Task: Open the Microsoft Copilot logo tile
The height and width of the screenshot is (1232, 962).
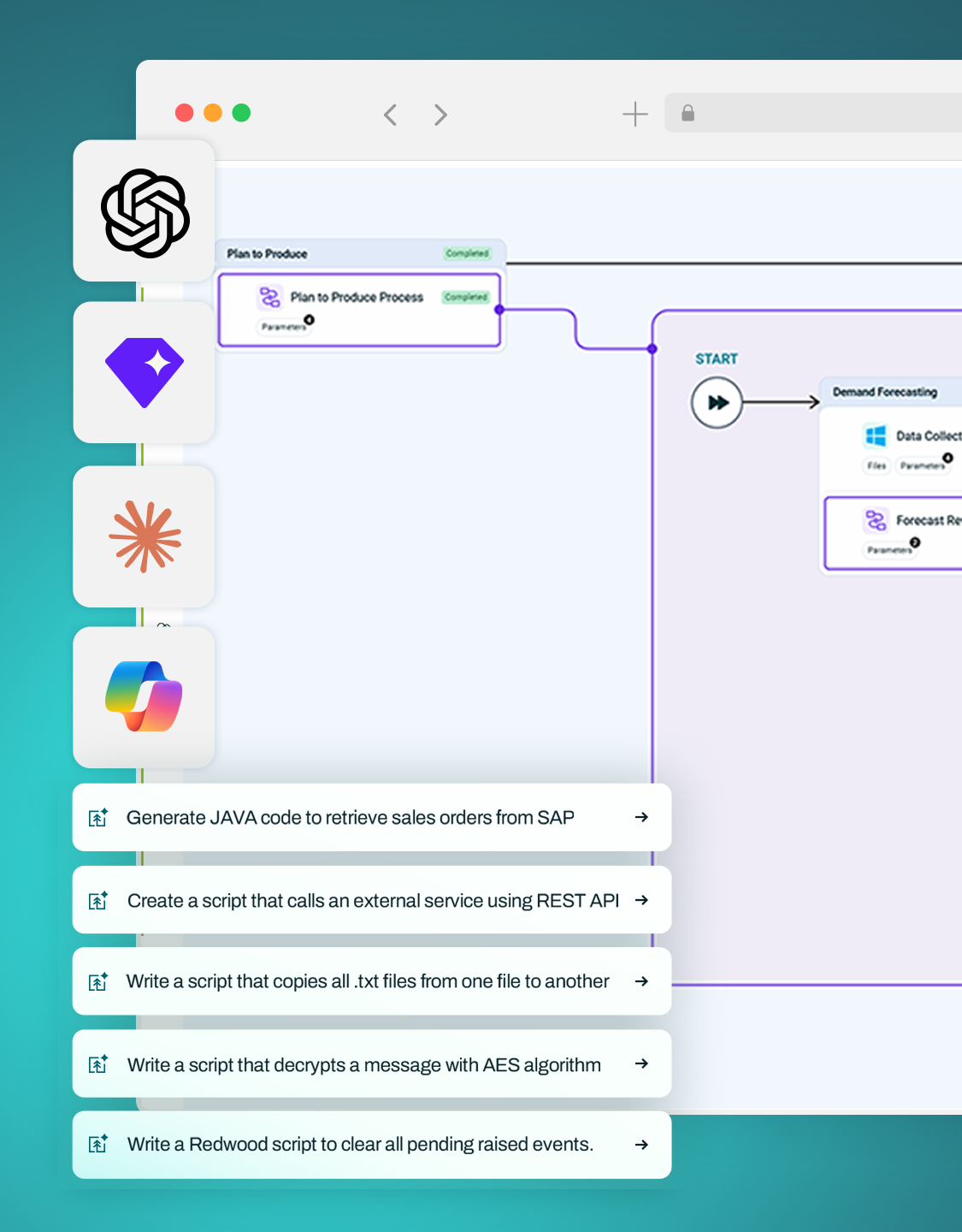Action: 144,697
